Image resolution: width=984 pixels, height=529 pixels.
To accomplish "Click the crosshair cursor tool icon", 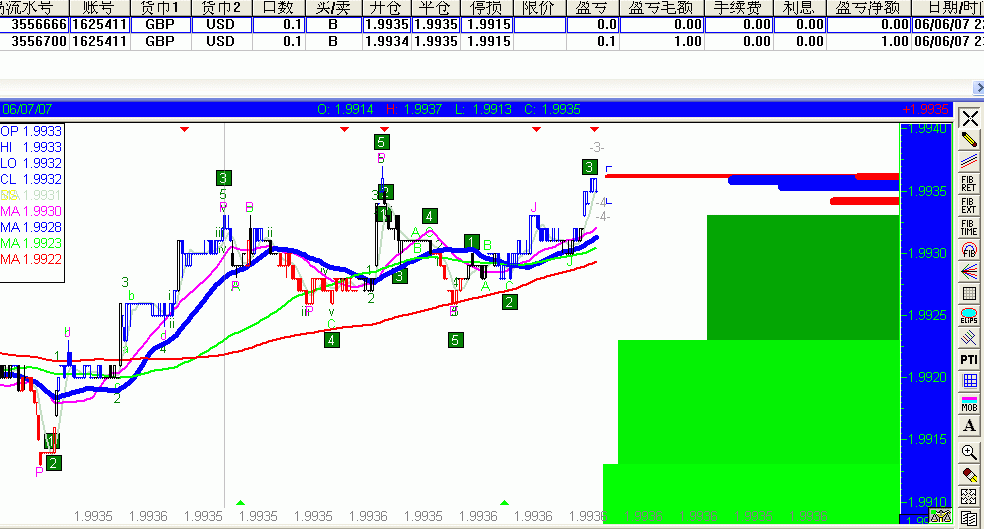I will pos(970,118).
